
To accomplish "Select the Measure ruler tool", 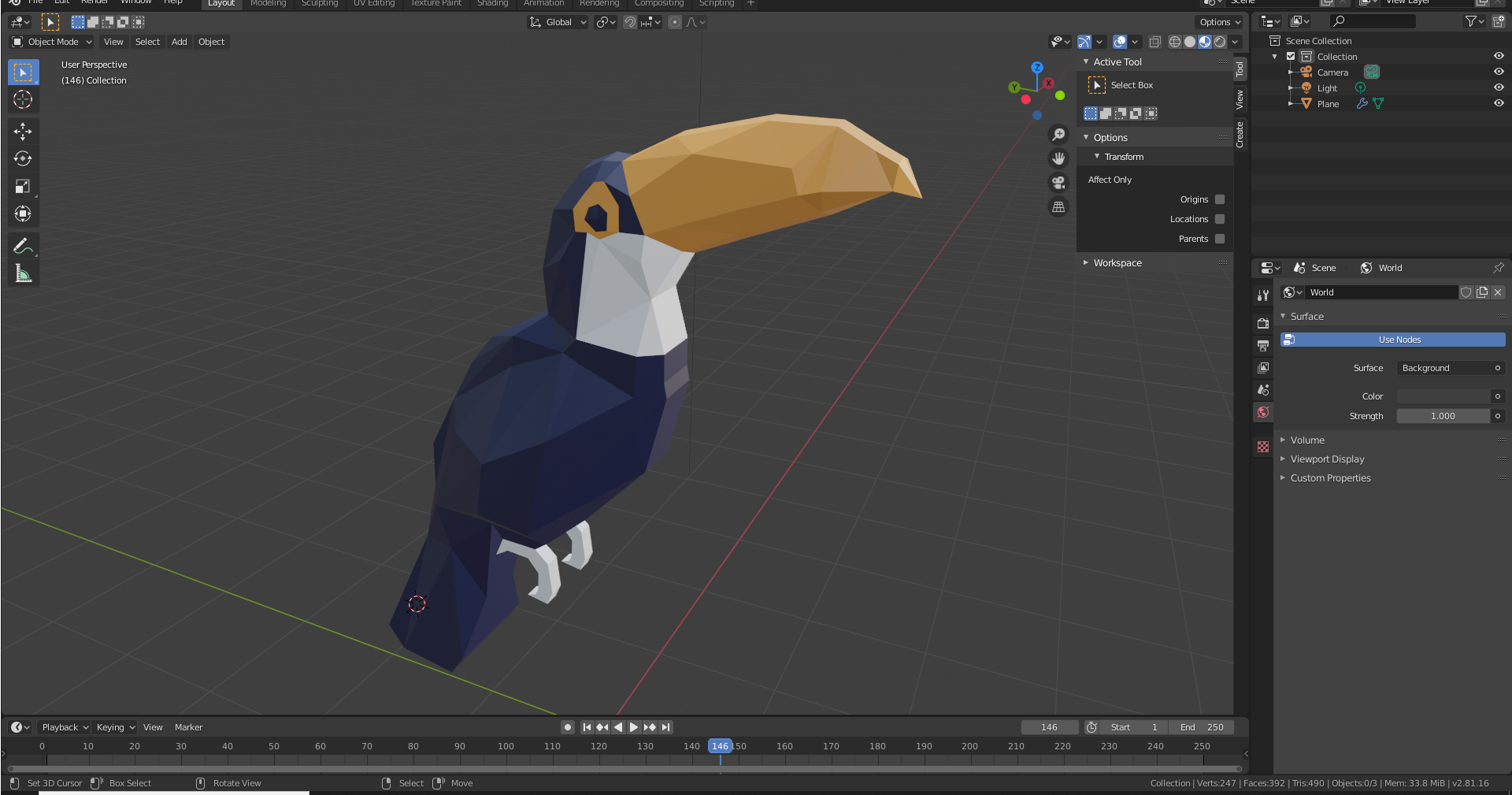I will point(23,273).
